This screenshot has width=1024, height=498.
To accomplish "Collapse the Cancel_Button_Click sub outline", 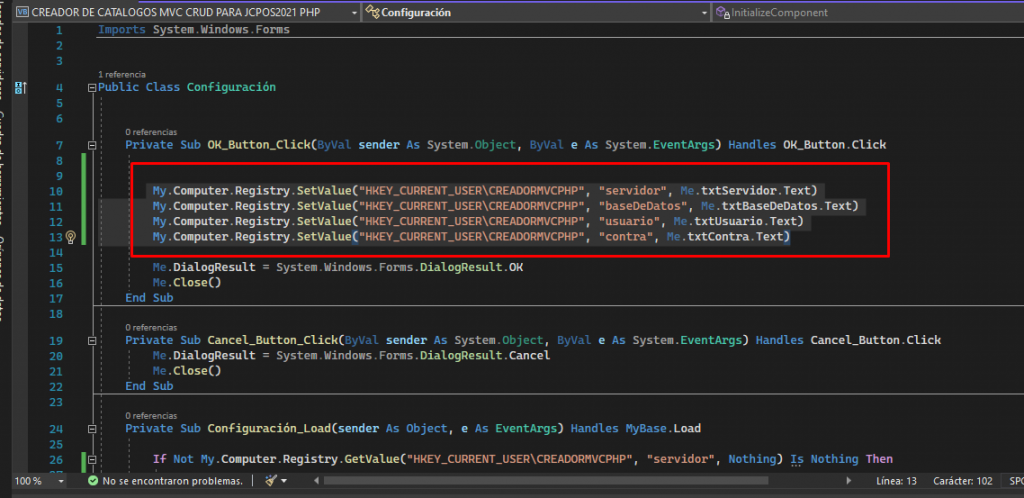I will click(93, 340).
